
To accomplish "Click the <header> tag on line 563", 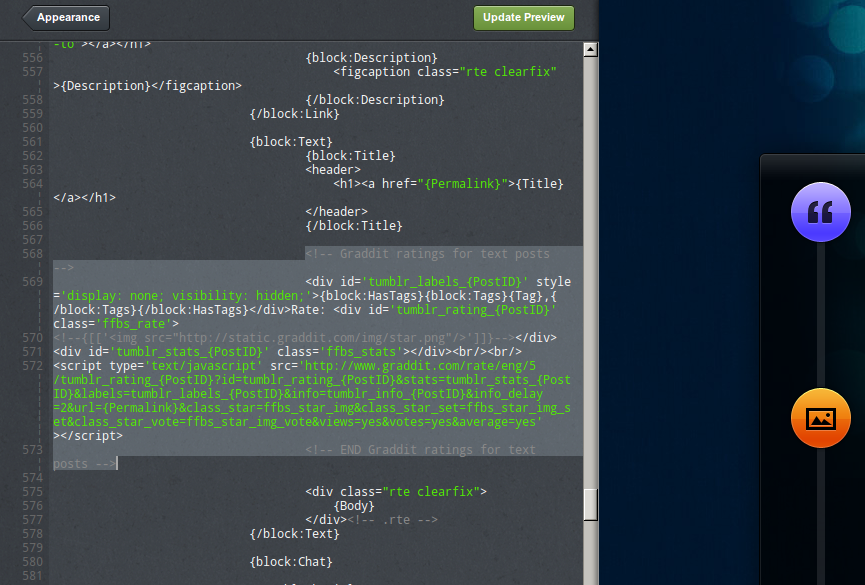I will [x=333, y=170].
